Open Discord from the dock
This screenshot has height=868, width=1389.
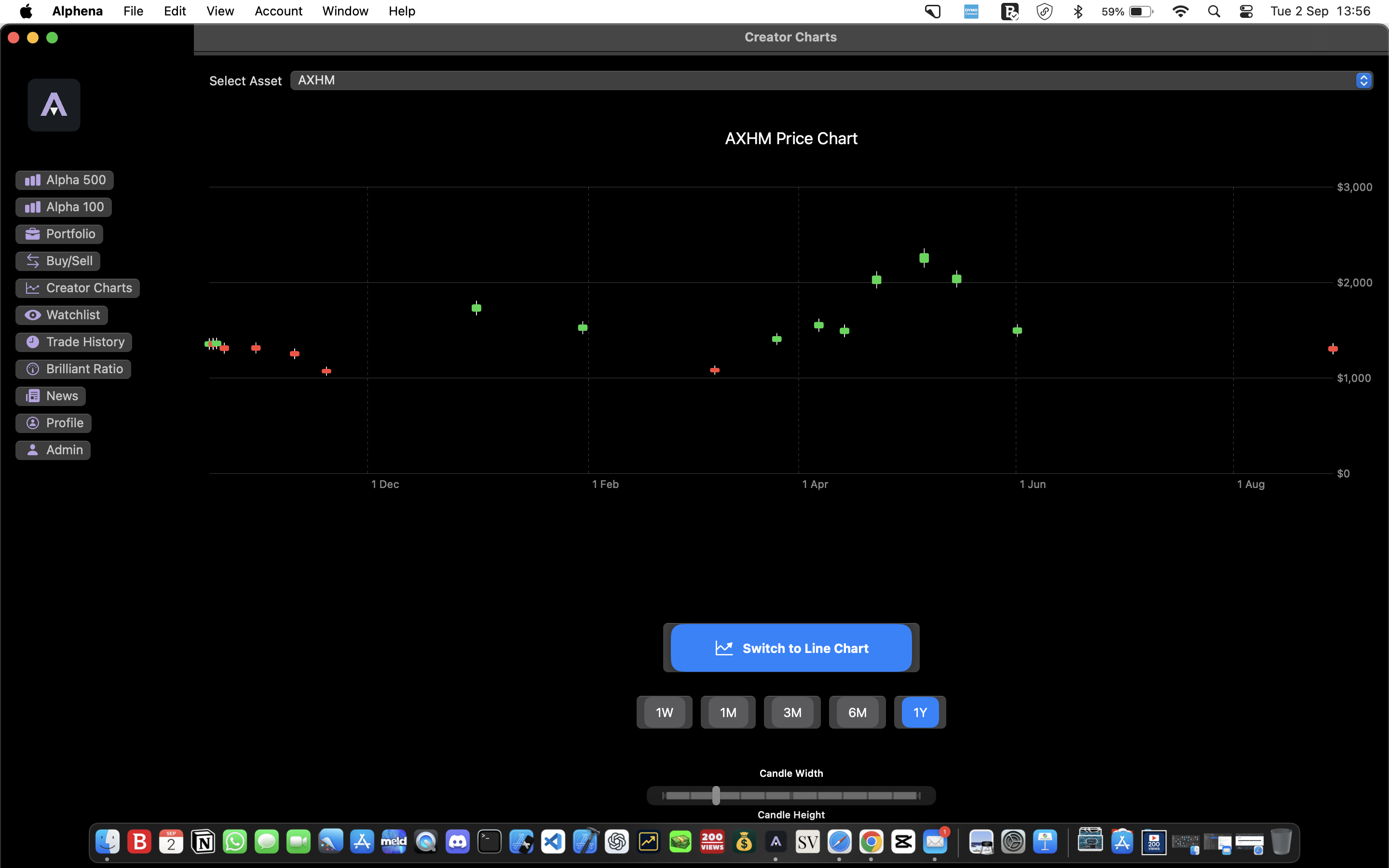(457, 841)
